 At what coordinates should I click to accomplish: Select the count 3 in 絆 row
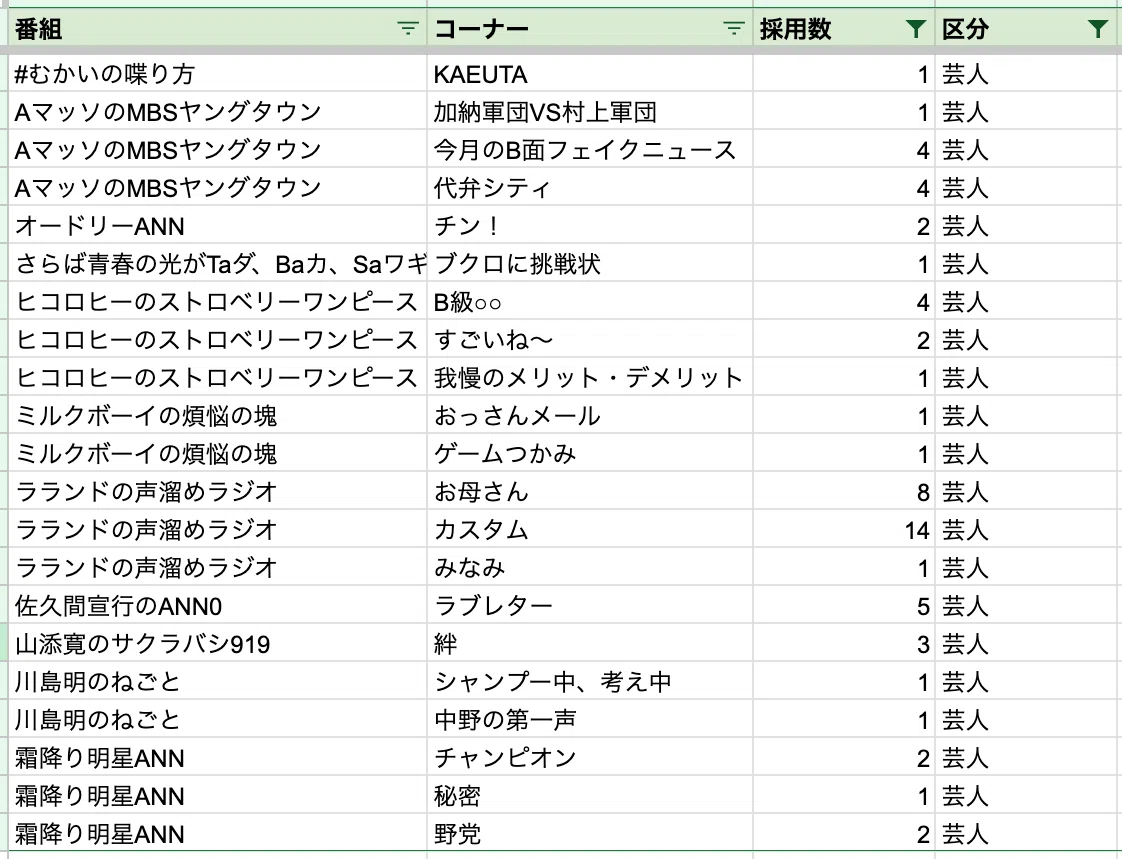click(x=844, y=644)
